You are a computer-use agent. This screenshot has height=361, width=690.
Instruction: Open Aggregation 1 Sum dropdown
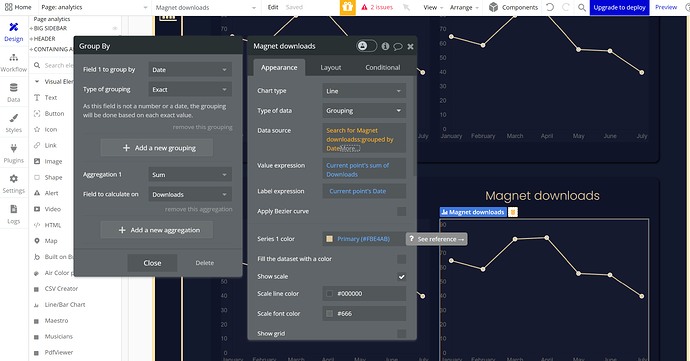[190, 175]
